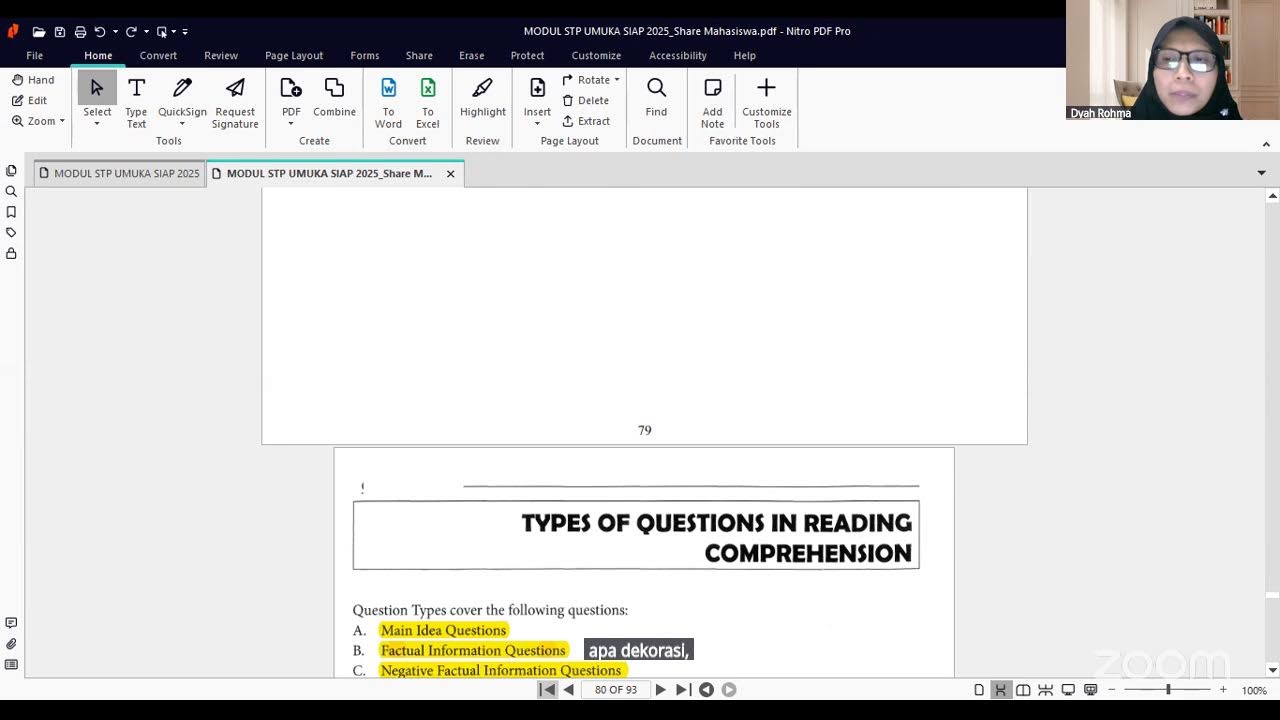Activate the Highlight tool
This screenshot has height=720, width=1280.
483,97
